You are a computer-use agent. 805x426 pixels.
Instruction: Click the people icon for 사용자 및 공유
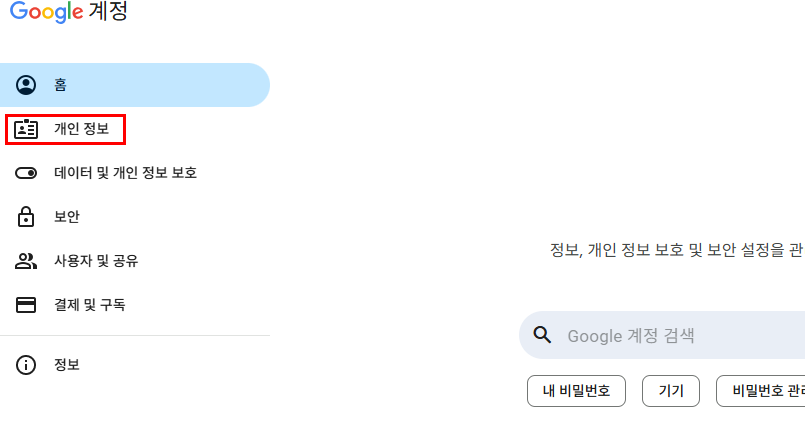pos(26,261)
